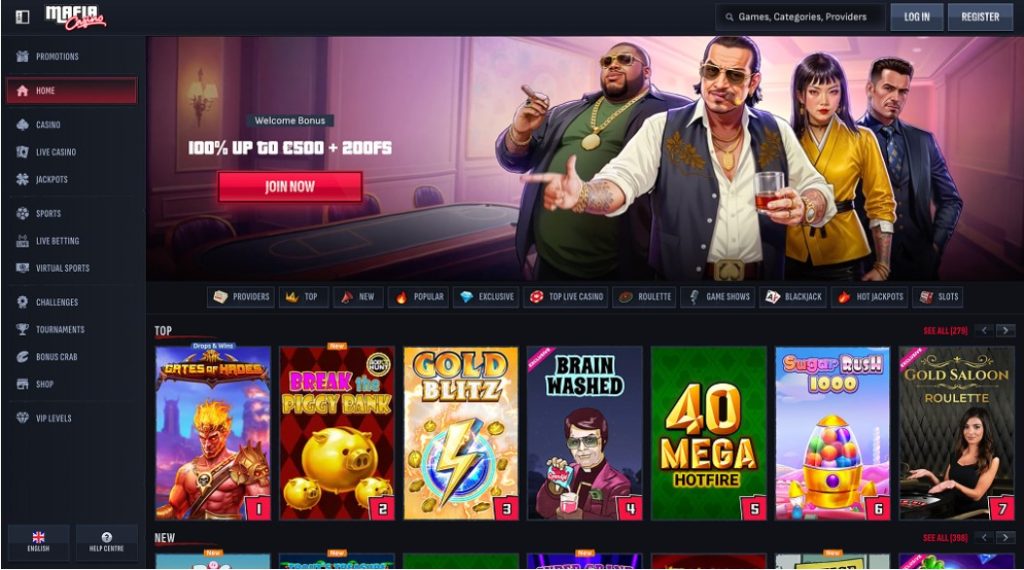
Task: Select the Live Casino sidebar icon
Action: [x=22, y=151]
